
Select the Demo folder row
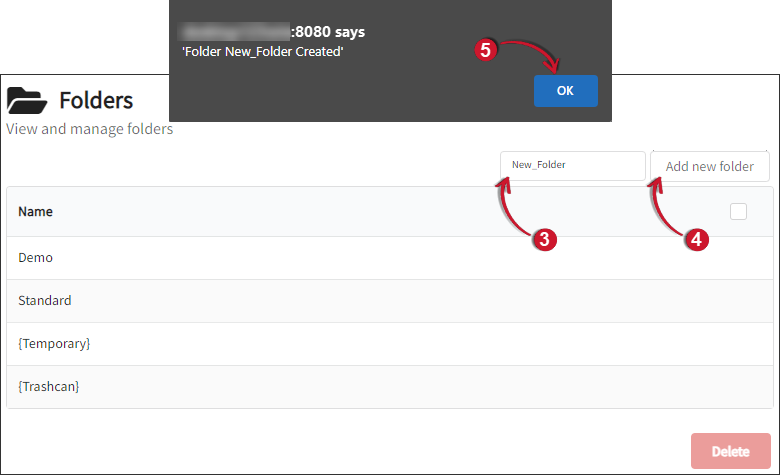click(390, 258)
